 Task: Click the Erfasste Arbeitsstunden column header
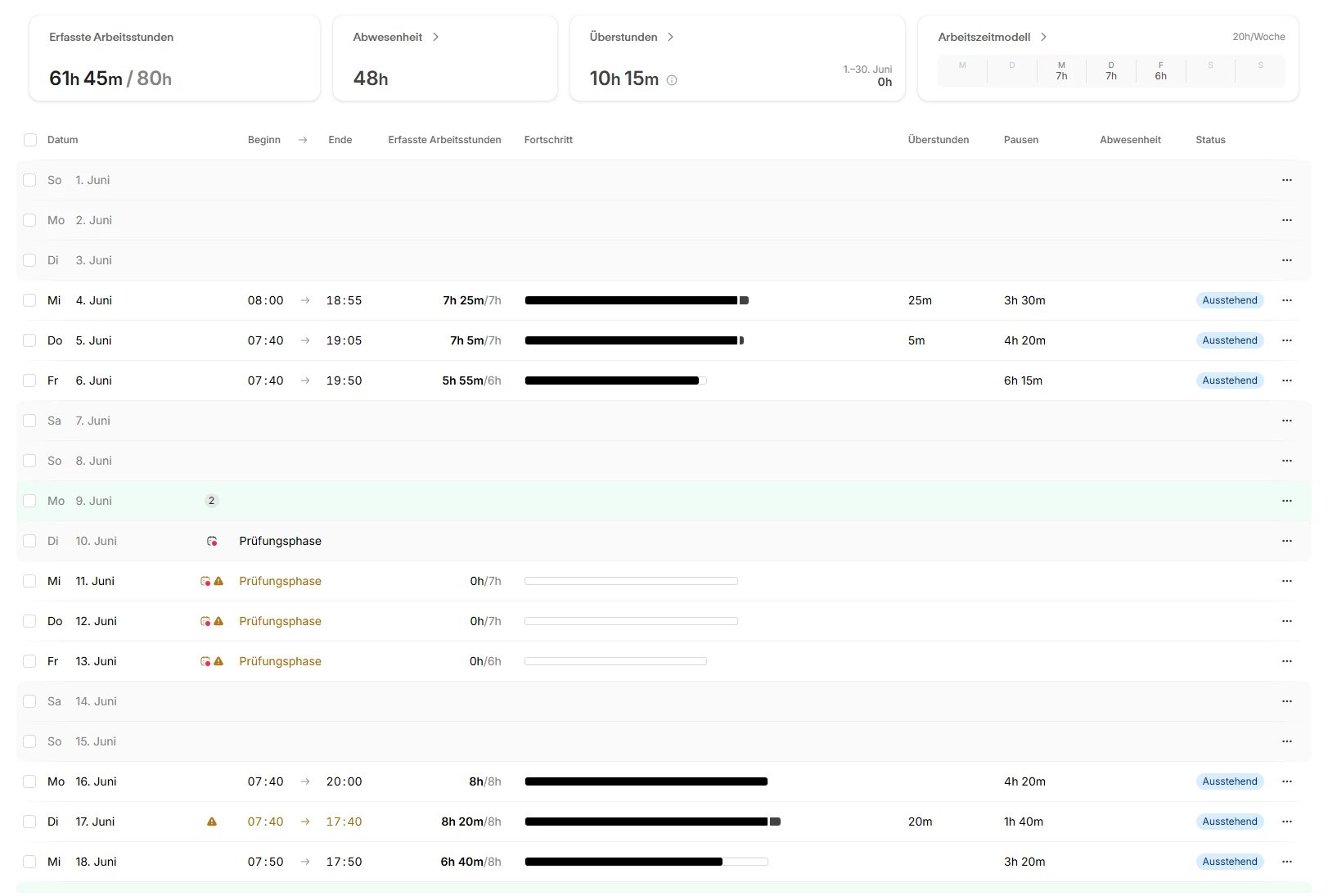(444, 140)
